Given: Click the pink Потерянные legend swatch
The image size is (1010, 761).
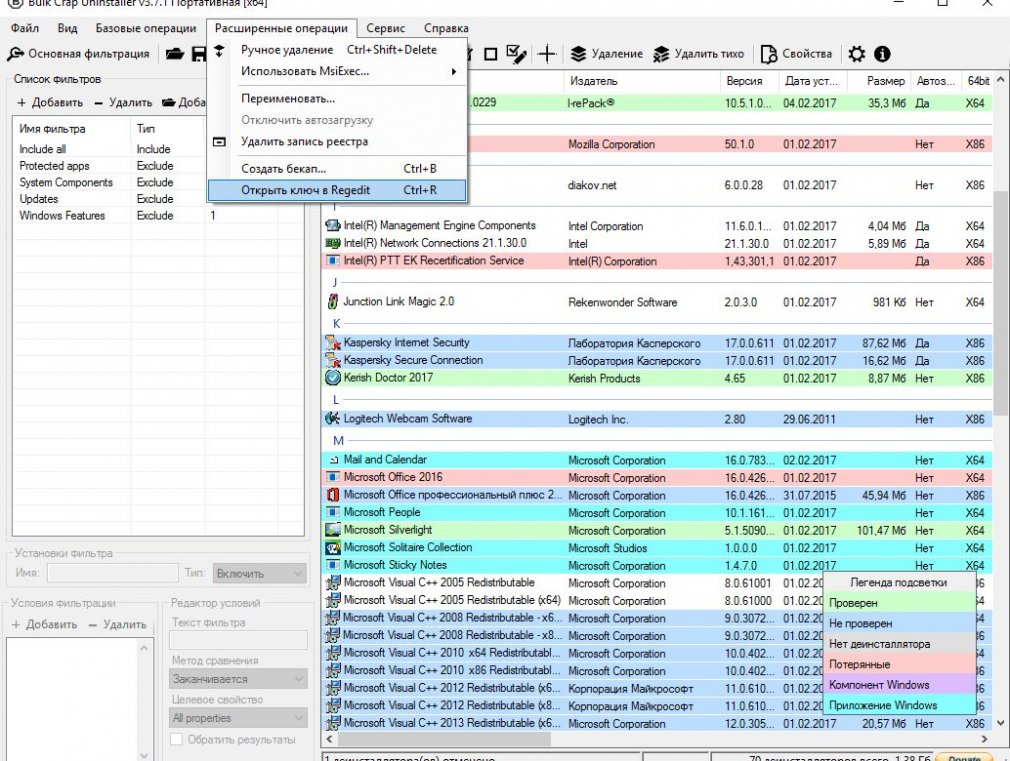Looking at the screenshot, I should (900, 664).
